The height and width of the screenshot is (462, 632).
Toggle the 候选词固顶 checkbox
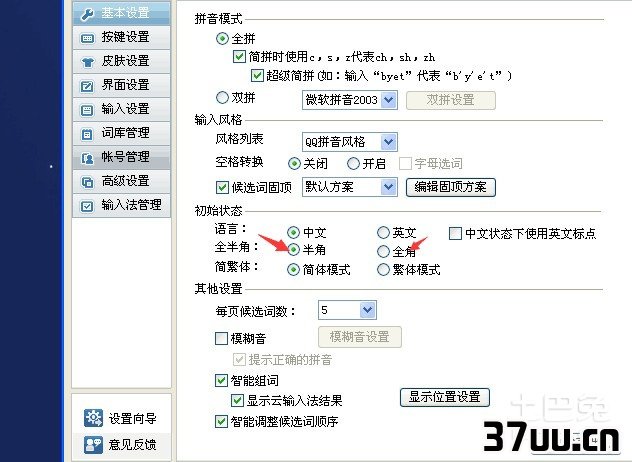pos(222,187)
